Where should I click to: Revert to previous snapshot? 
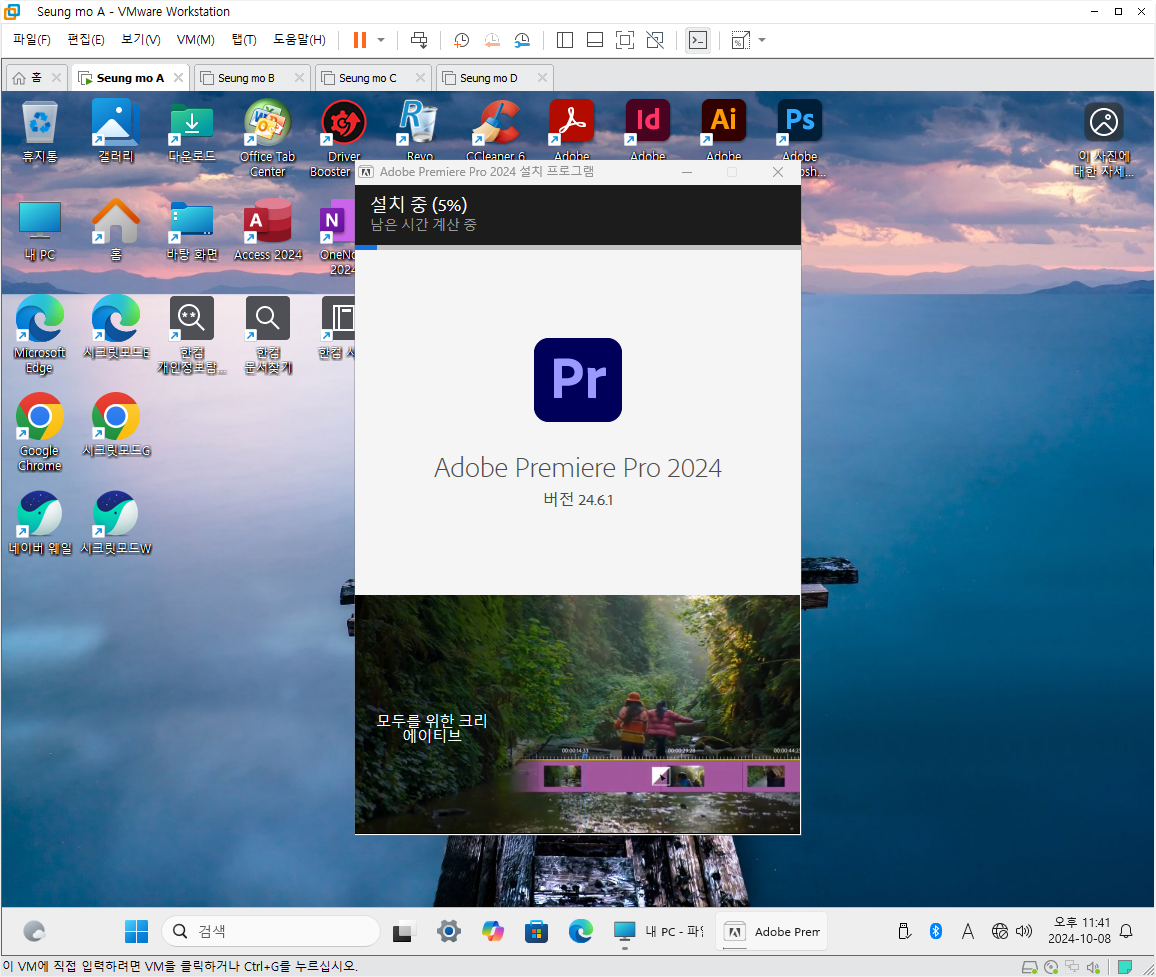tap(492, 40)
